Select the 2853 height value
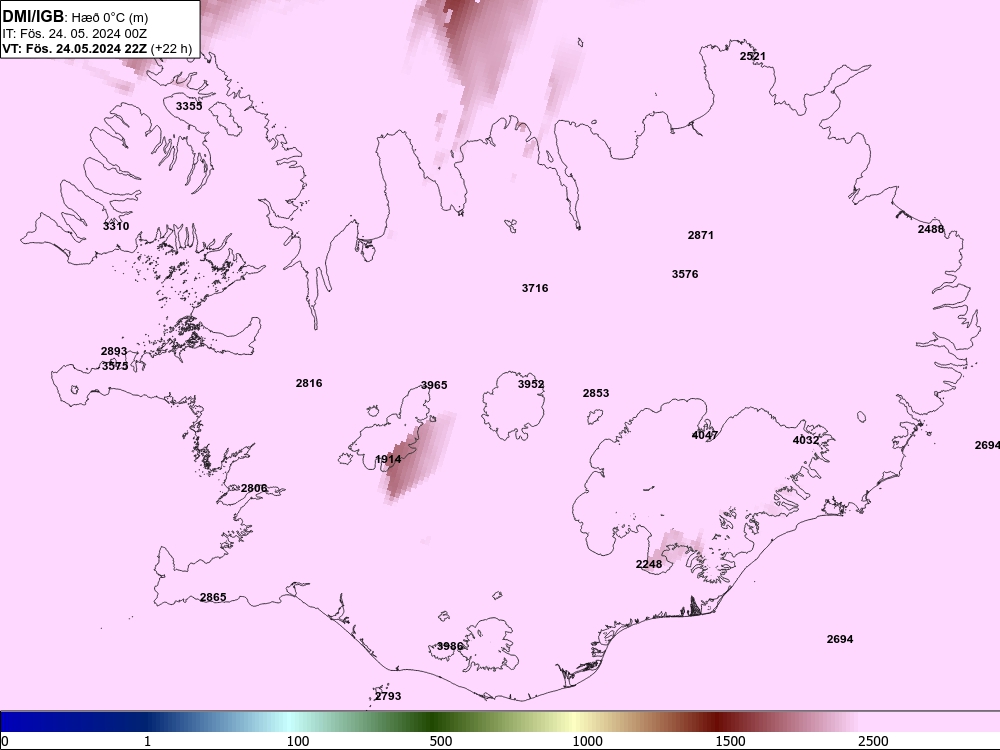This screenshot has width=1000, height=750. [596, 393]
